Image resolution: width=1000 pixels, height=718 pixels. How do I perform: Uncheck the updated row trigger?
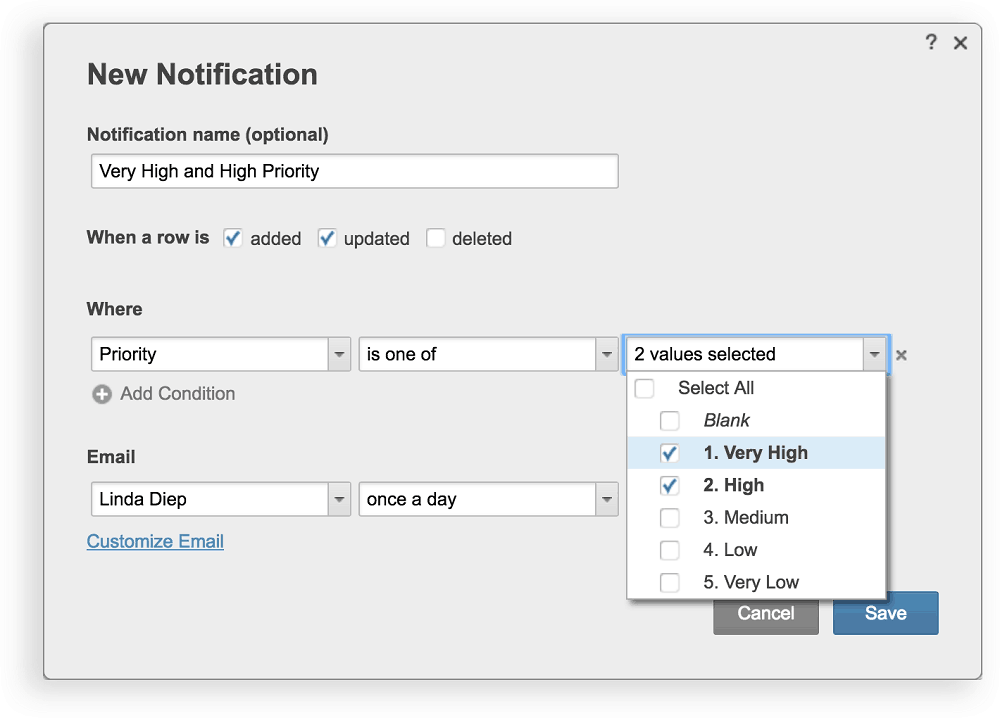click(x=326, y=238)
